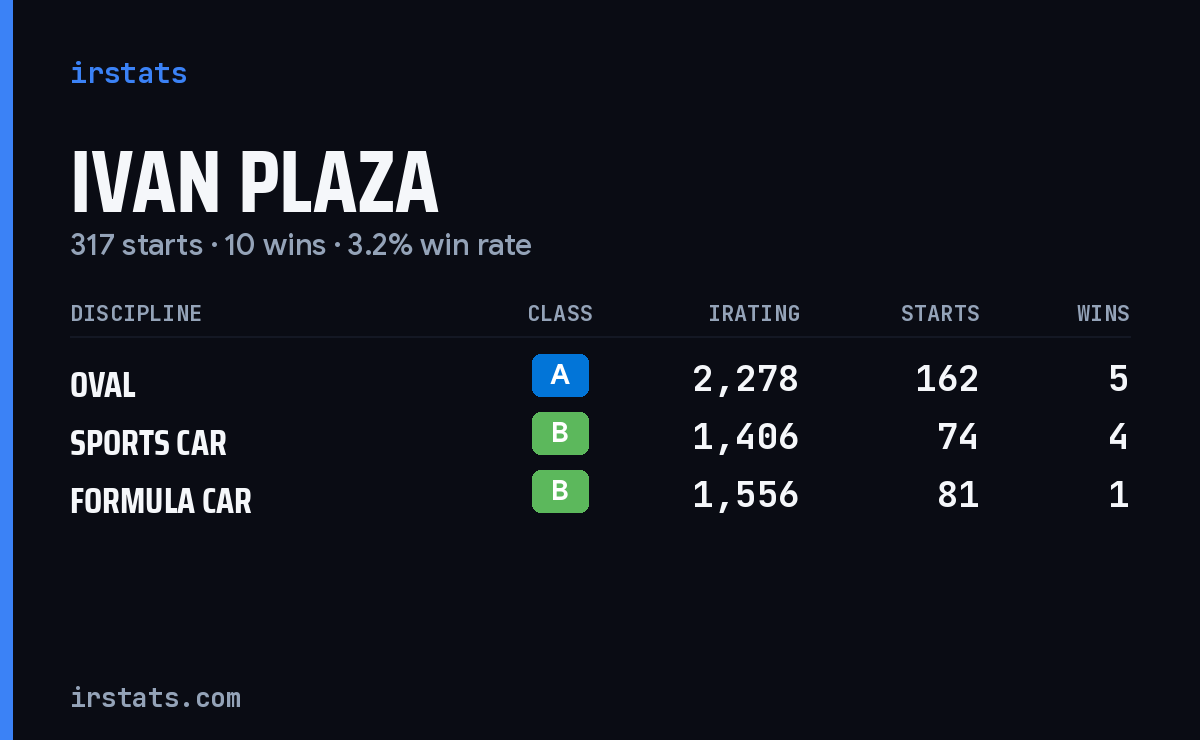Sort by the STARTS column header
1200x740 pixels.
(x=940, y=313)
